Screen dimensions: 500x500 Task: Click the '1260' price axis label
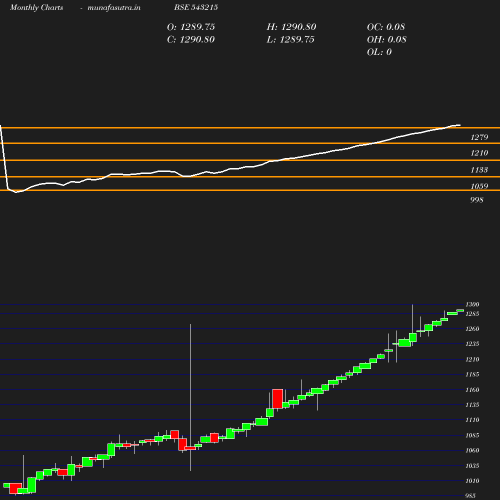point(472,329)
